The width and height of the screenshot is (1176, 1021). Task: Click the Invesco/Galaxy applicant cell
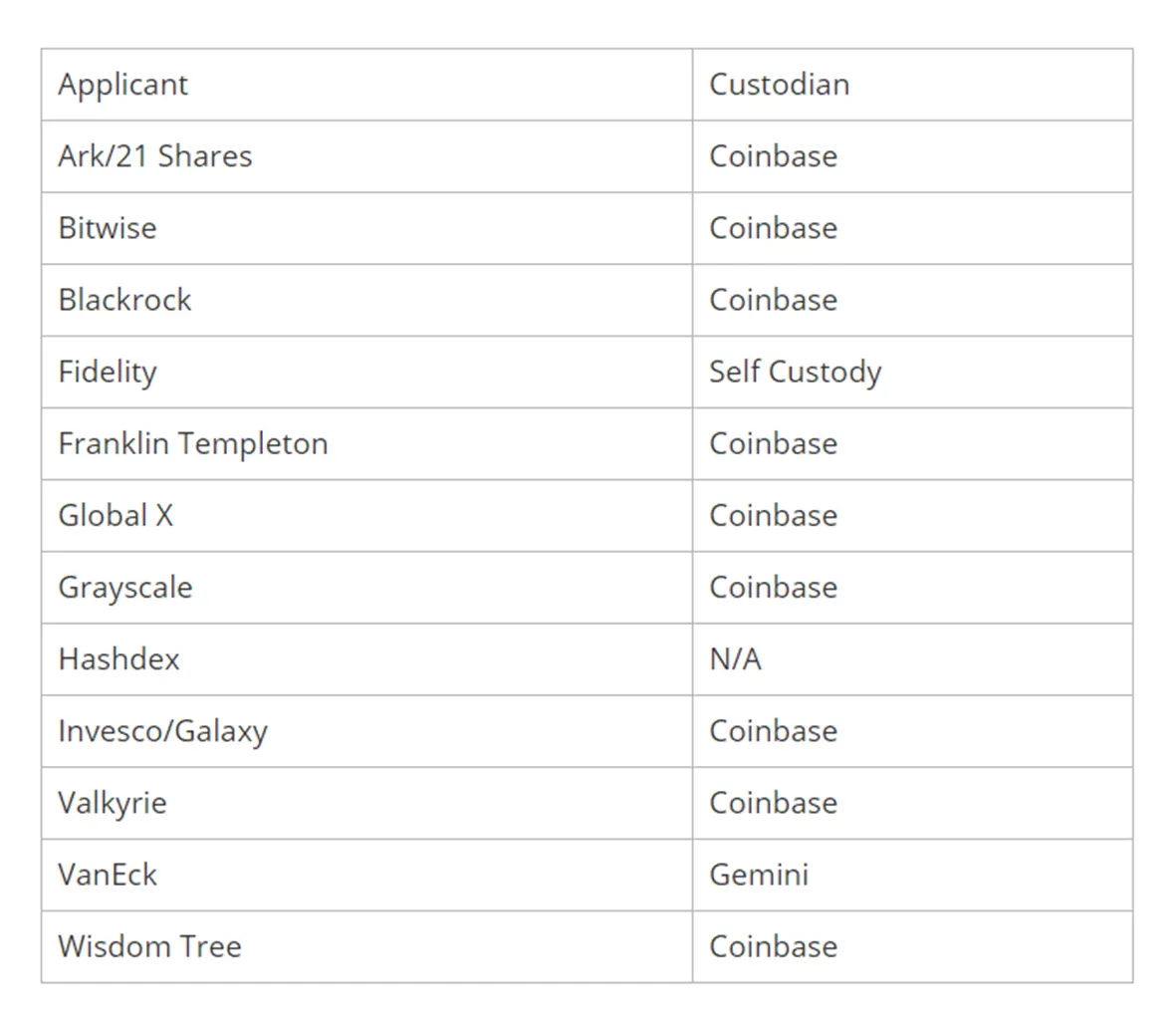click(366, 731)
